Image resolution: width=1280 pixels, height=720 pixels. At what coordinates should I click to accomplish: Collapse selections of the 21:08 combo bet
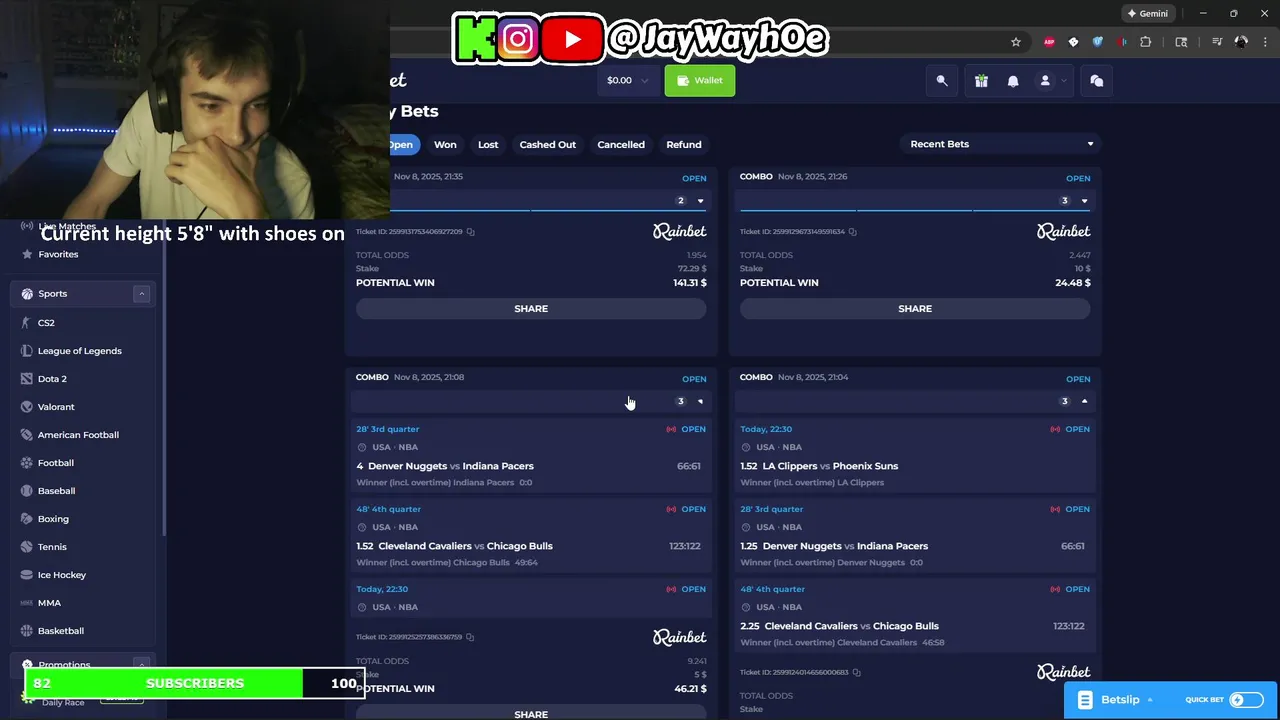[700, 402]
